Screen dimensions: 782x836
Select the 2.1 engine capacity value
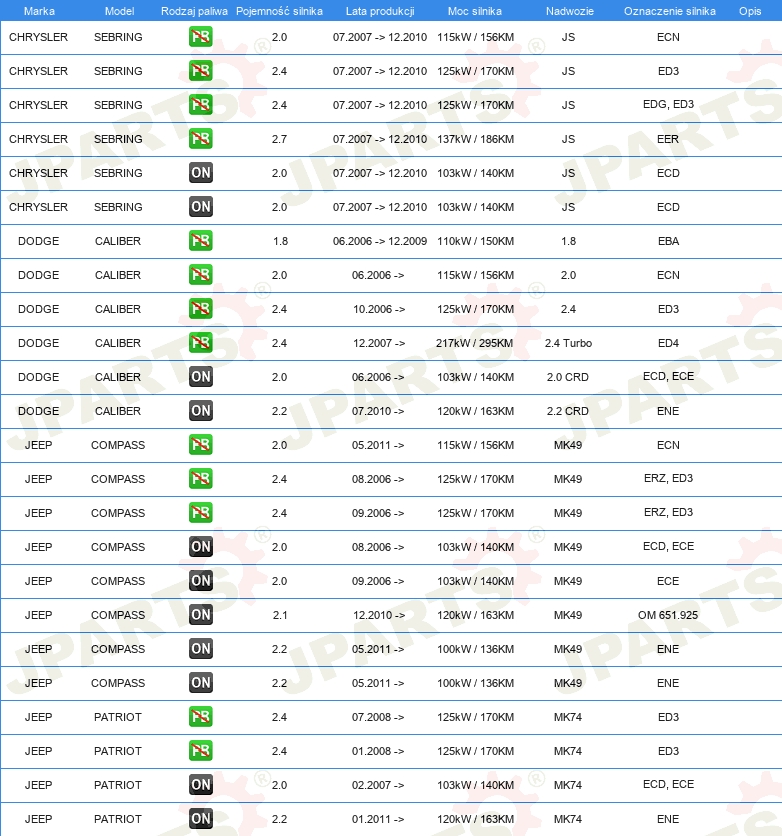point(280,615)
